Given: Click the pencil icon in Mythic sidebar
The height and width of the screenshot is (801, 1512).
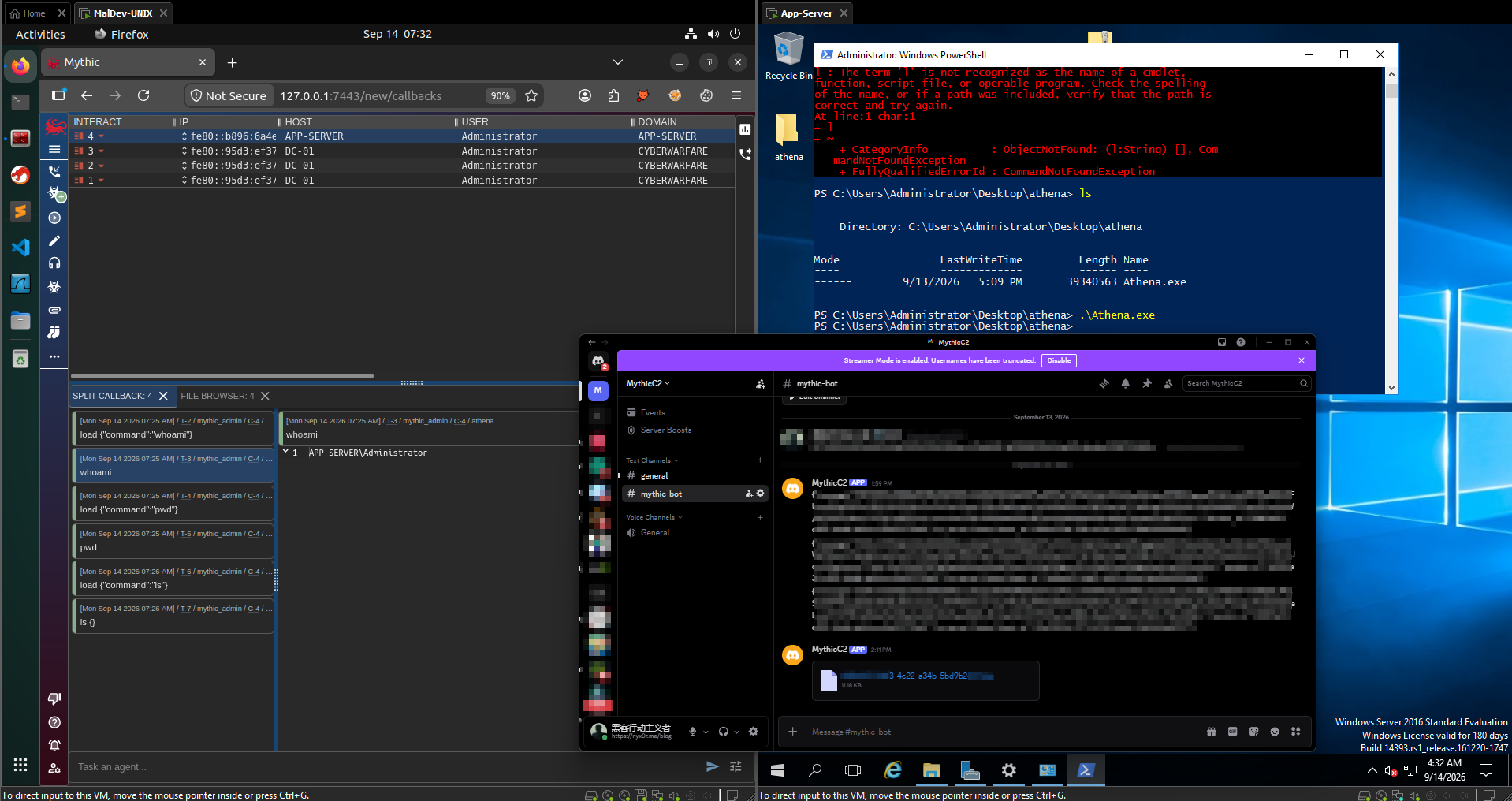Looking at the screenshot, I should coord(54,240).
